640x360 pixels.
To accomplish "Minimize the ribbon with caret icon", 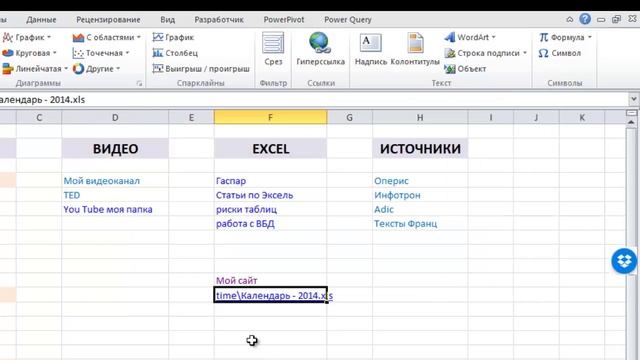I will click(569, 19).
